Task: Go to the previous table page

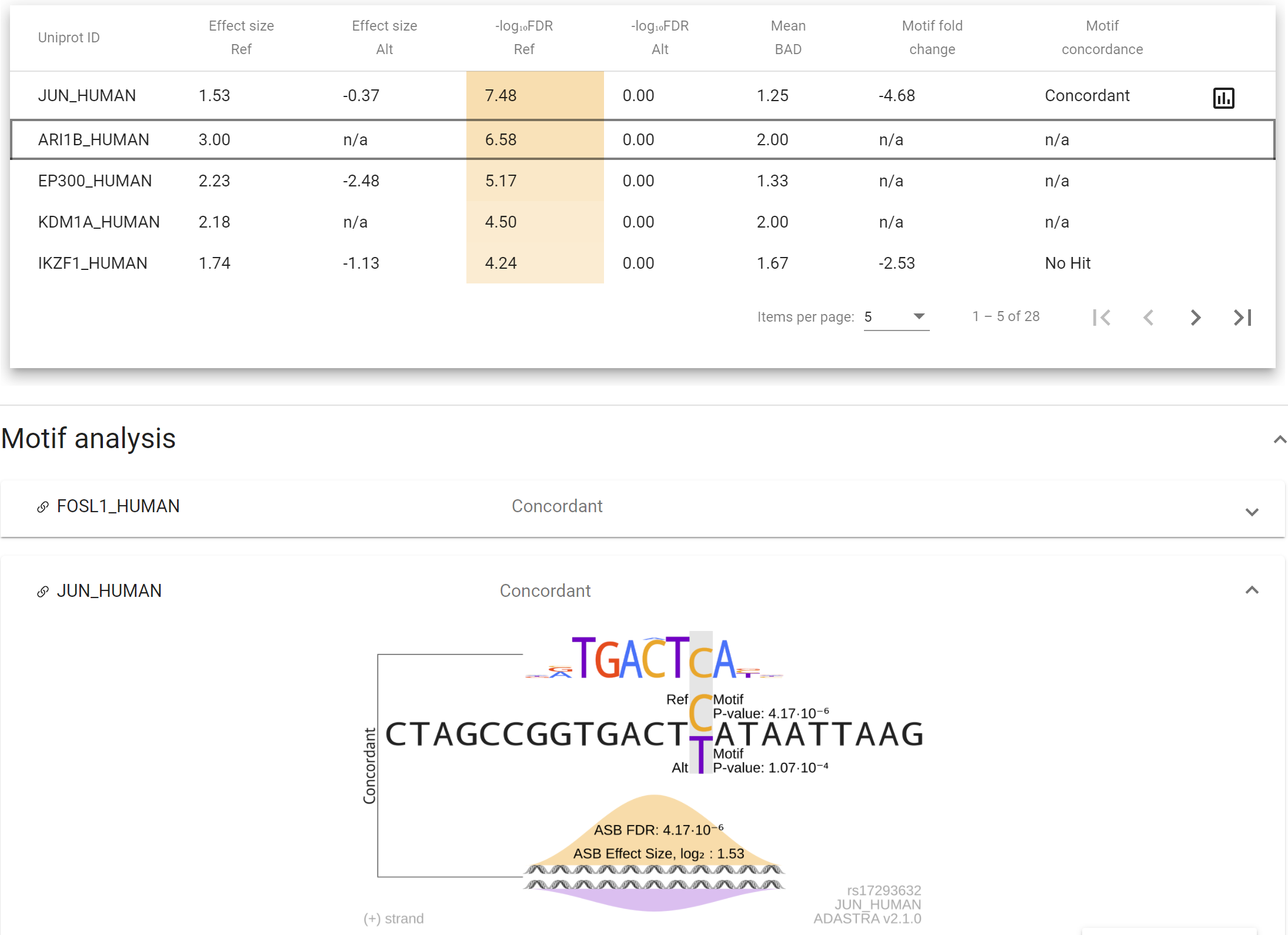Action: (1148, 318)
